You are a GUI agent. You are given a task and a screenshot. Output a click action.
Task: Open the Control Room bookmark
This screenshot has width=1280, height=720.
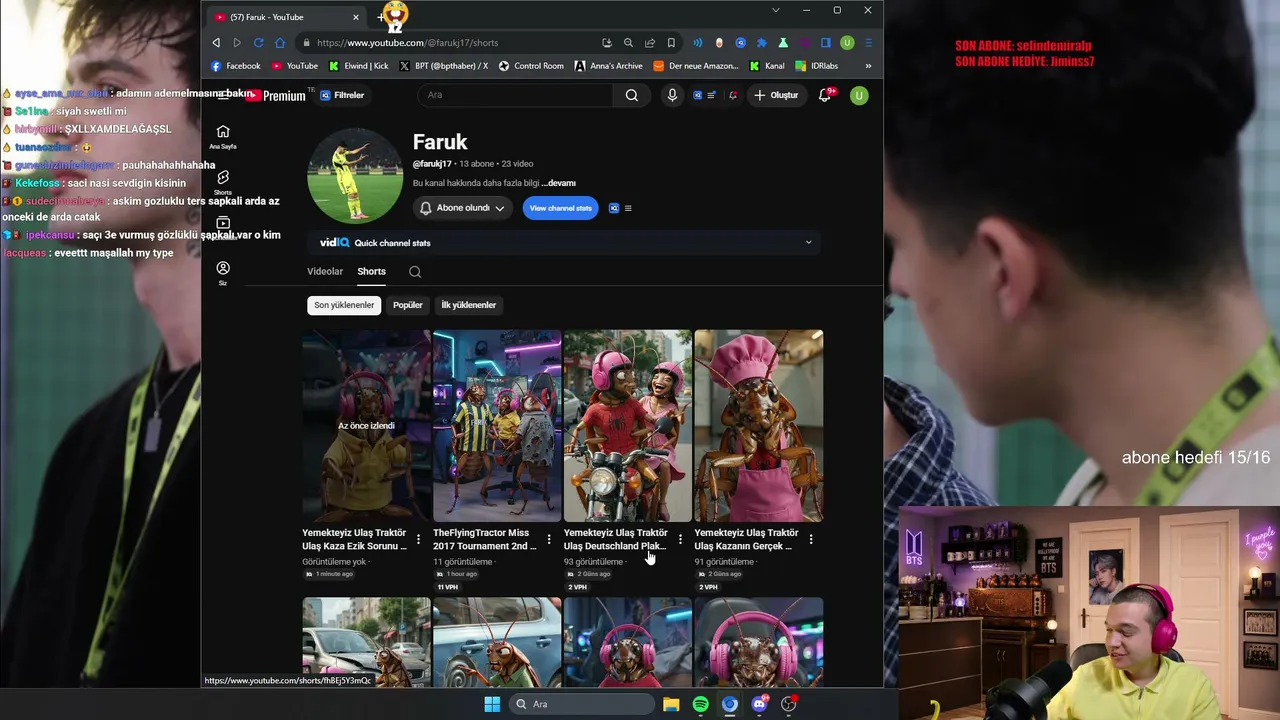tap(531, 66)
